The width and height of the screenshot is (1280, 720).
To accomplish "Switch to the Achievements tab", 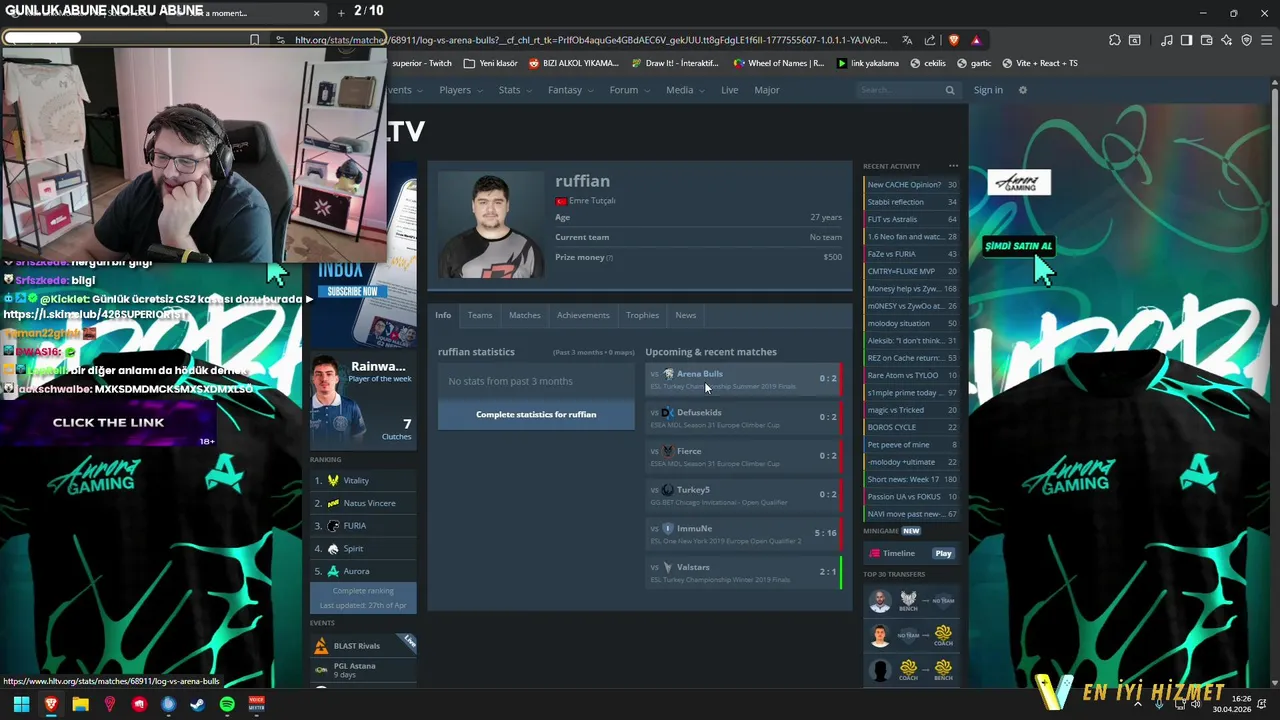I will pos(583,315).
